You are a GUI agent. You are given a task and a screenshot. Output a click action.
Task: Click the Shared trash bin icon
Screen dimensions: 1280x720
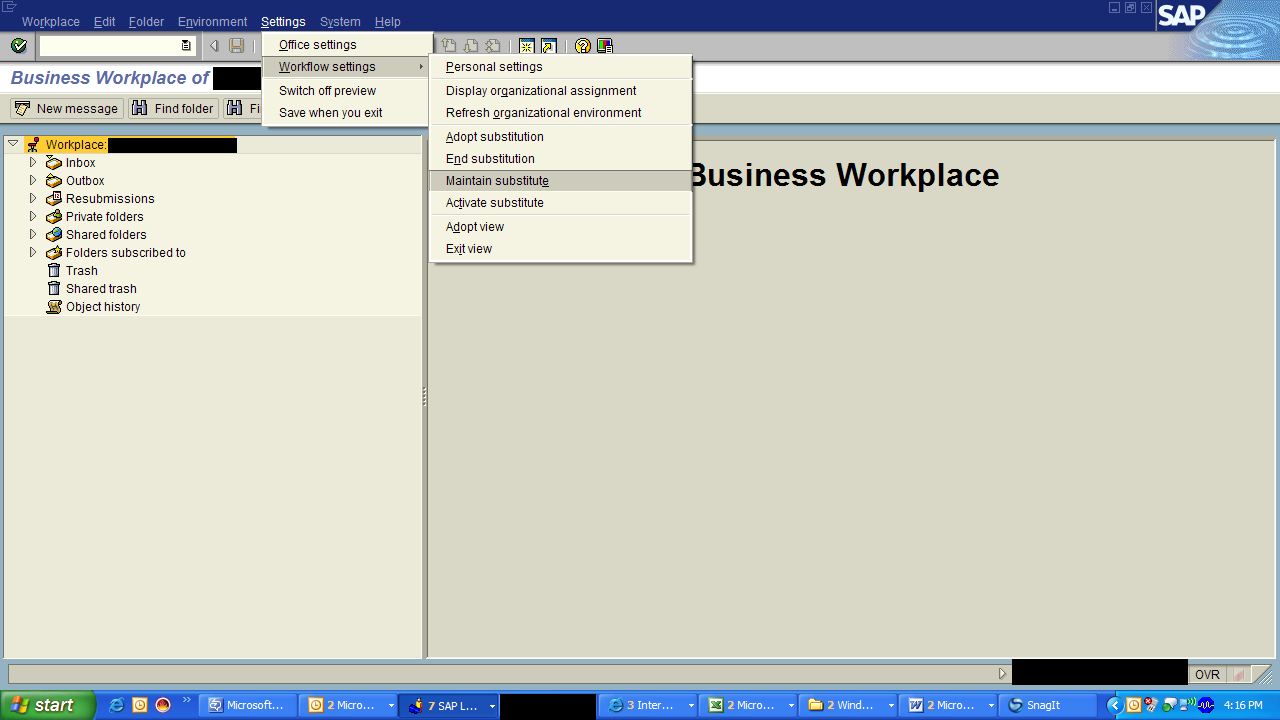(x=53, y=288)
